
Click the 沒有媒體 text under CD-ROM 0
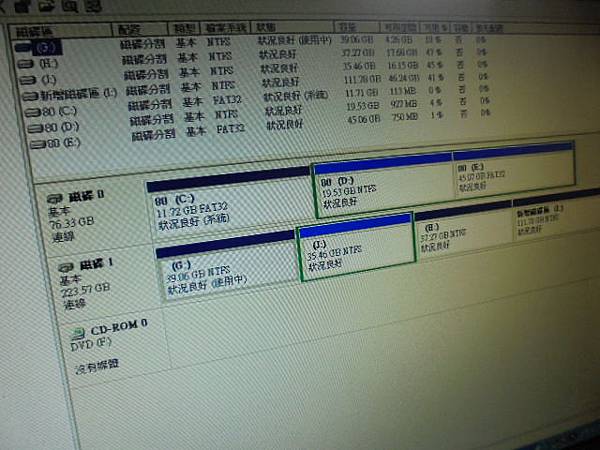click(x=97, y=366)
